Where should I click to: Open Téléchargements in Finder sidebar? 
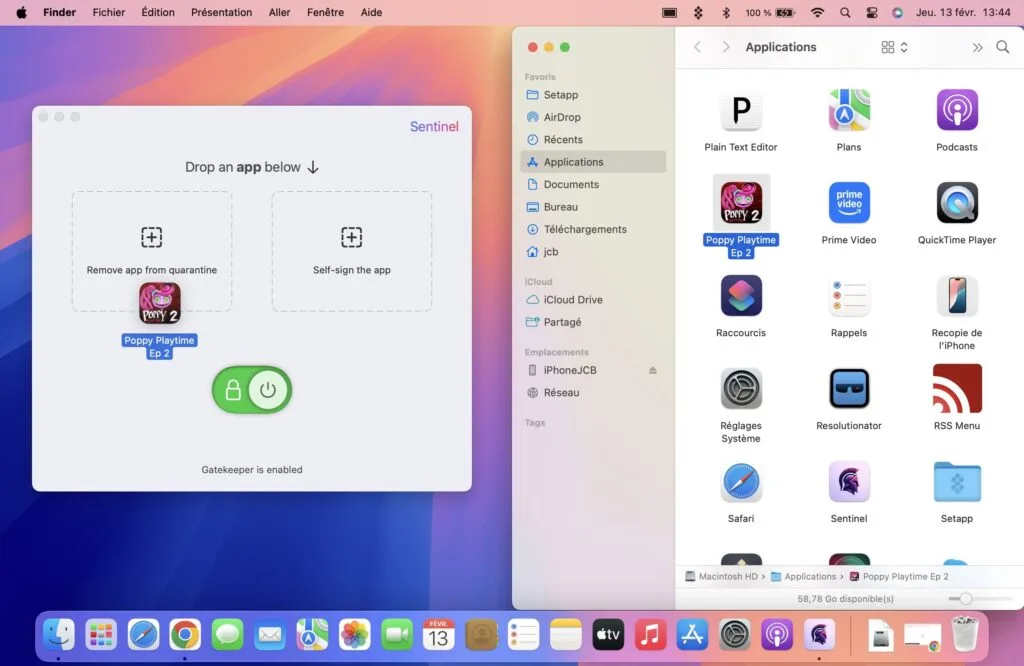[593, 229]
